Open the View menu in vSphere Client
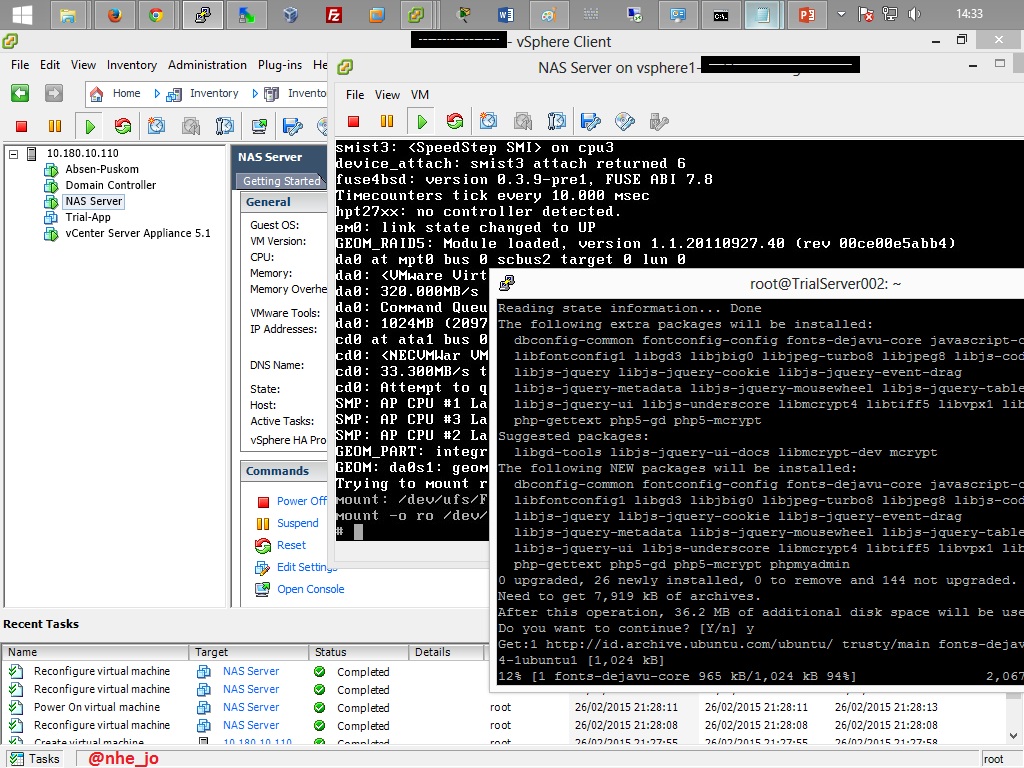 point(84,65)
